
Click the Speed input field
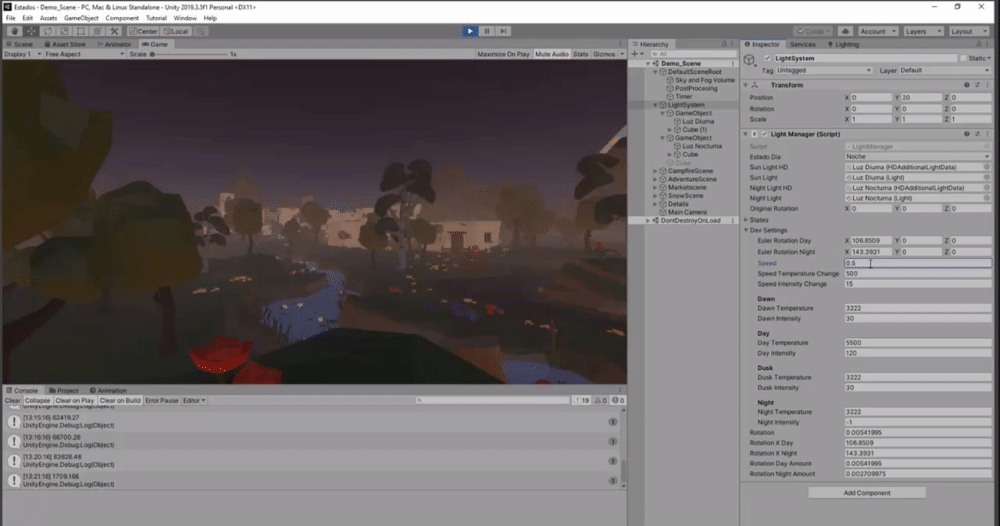[918, 263]
